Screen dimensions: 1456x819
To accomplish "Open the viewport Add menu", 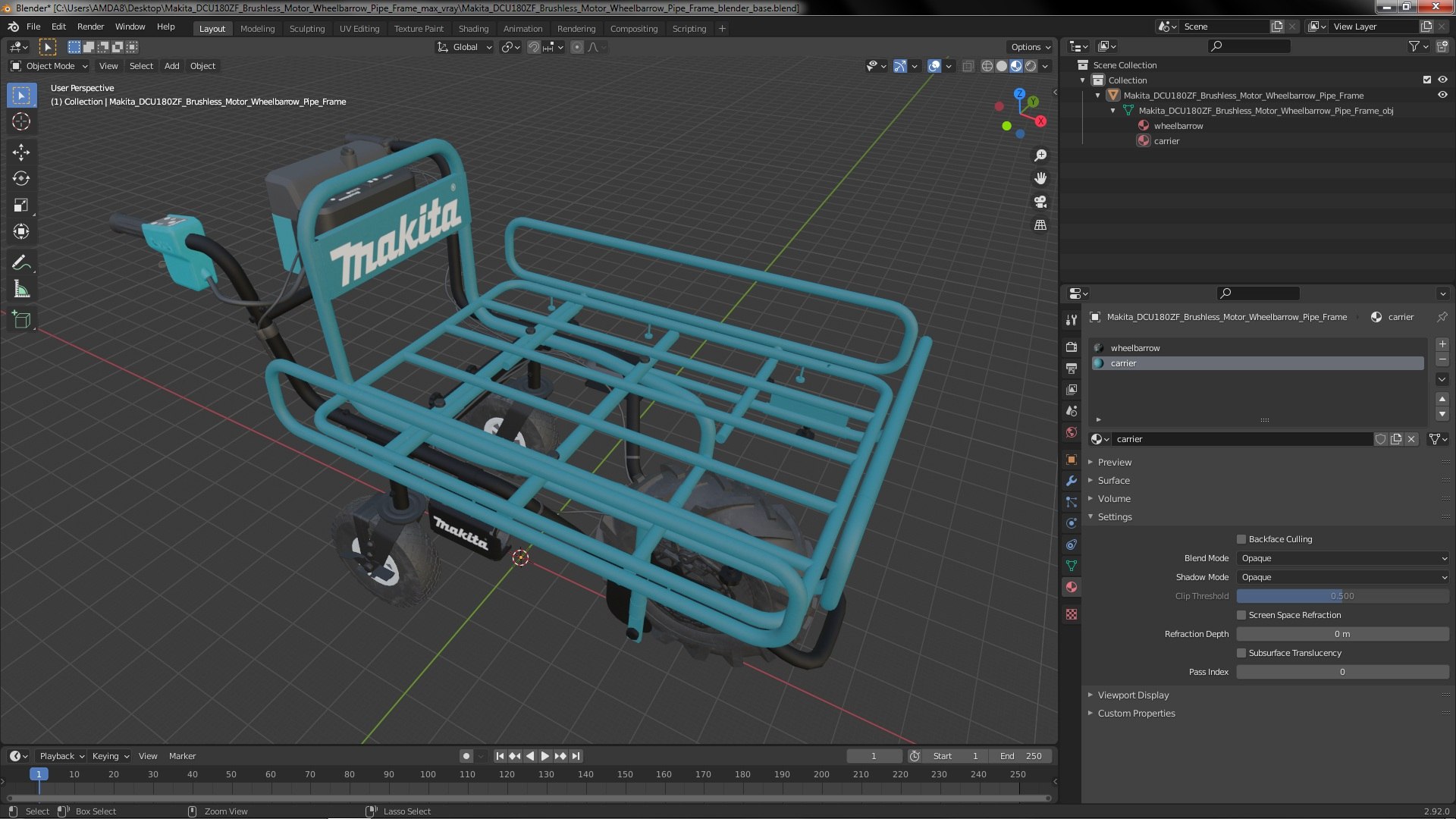I will pos(172,66).
